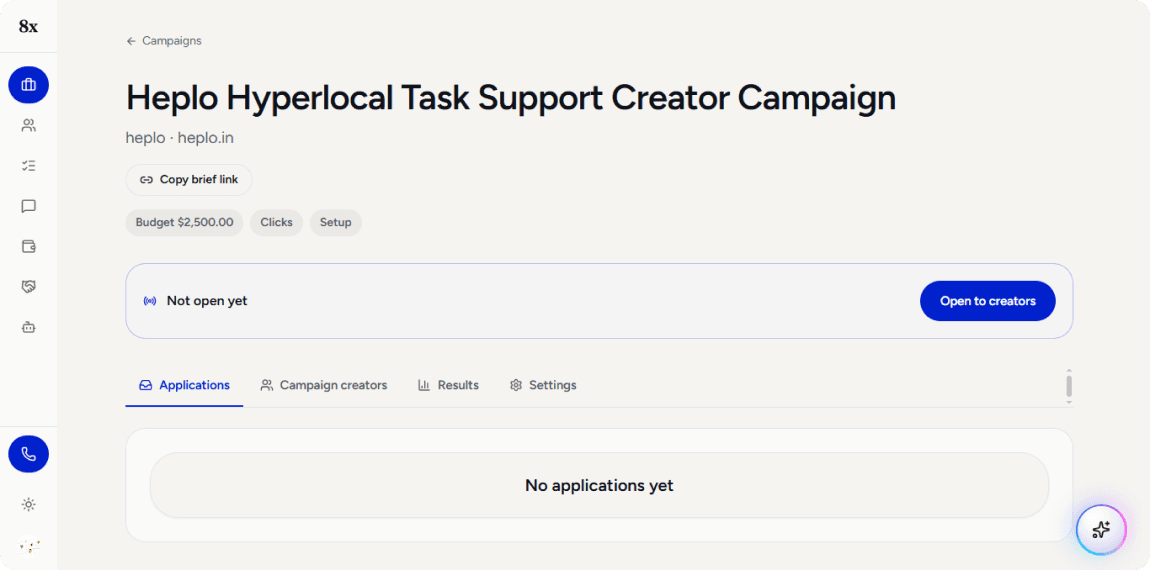
Task: Open the handshake deals sidebar icon
Action: click(x=29, y=287)
